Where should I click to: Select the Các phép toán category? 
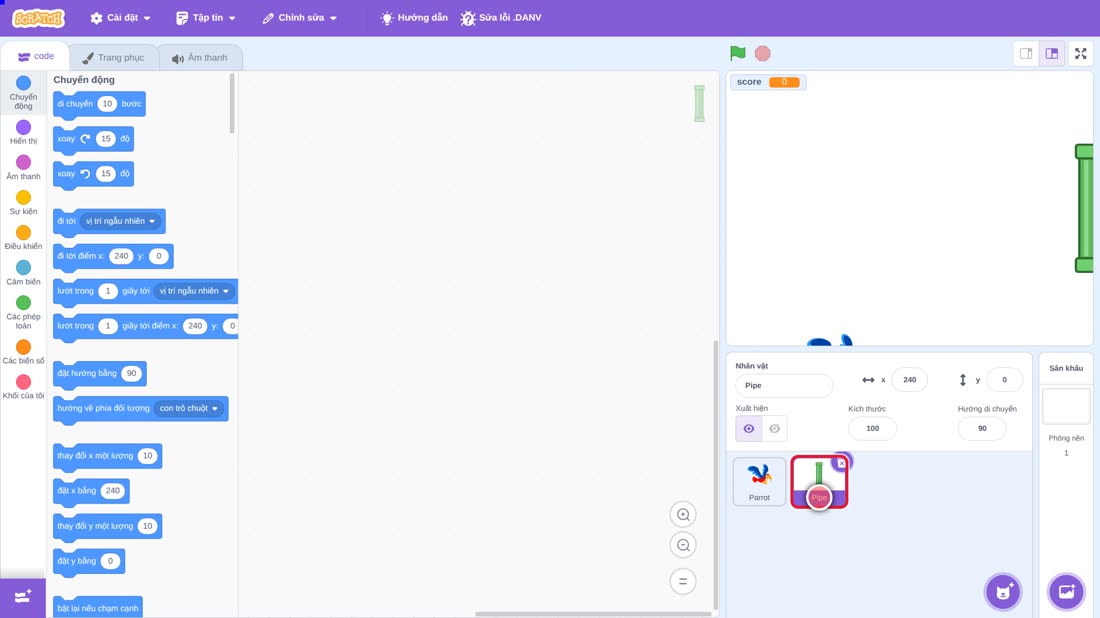(23, 312)
